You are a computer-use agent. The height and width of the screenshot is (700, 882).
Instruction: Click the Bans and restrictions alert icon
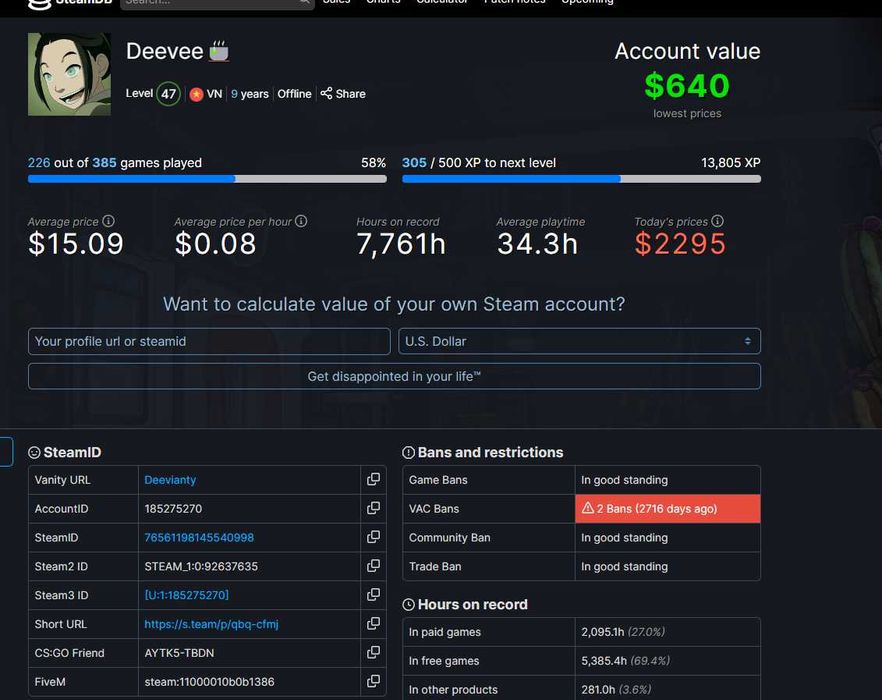pos(408,452)
